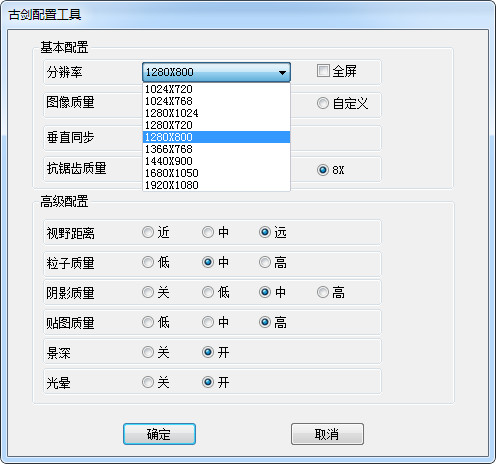Enable the 全屏 fullscreen checkbox
Image resolution: width=496 pixels, height=464 pixels.
(x=323, y=71)
